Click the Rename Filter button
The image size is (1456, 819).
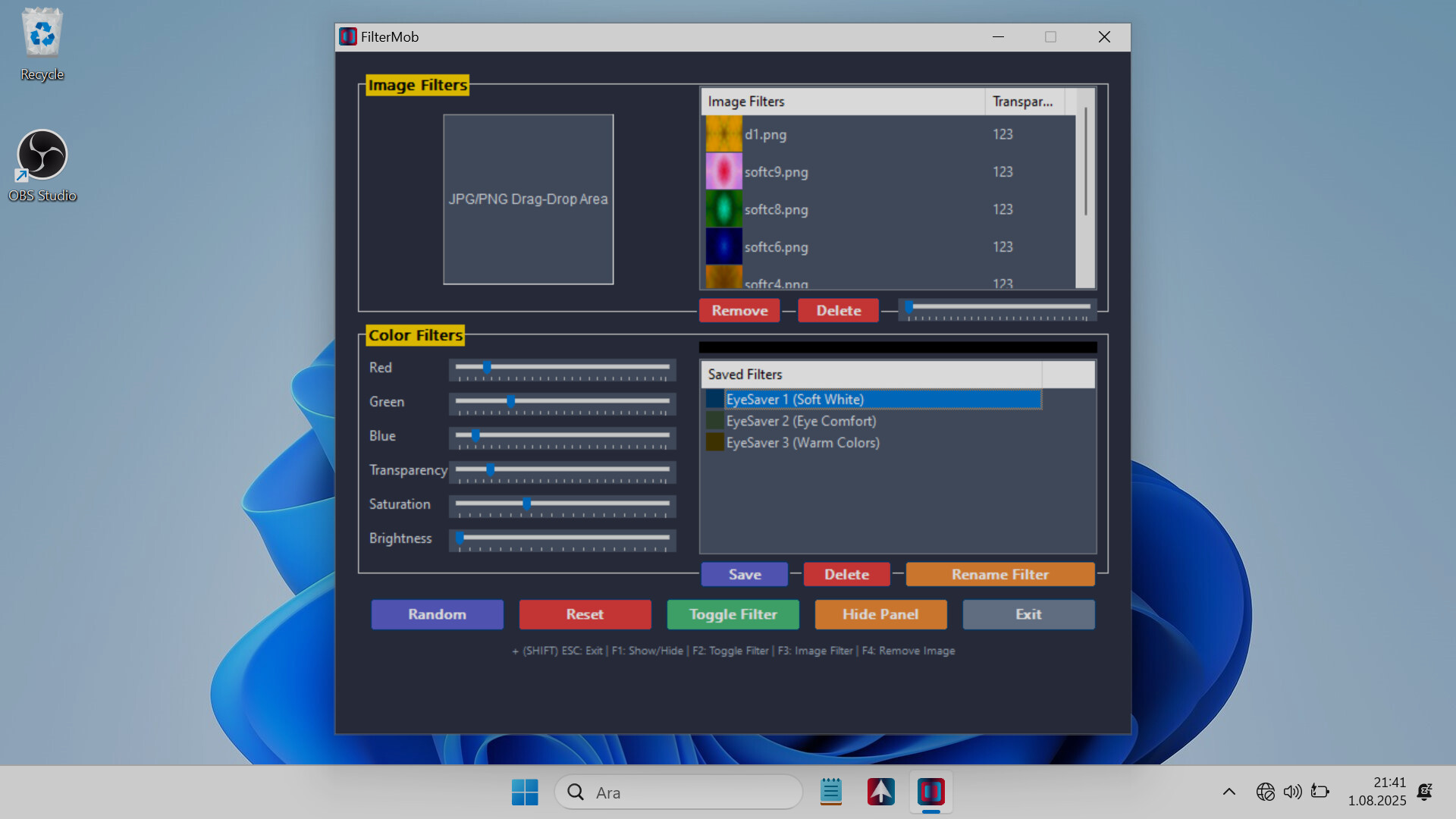999,575
